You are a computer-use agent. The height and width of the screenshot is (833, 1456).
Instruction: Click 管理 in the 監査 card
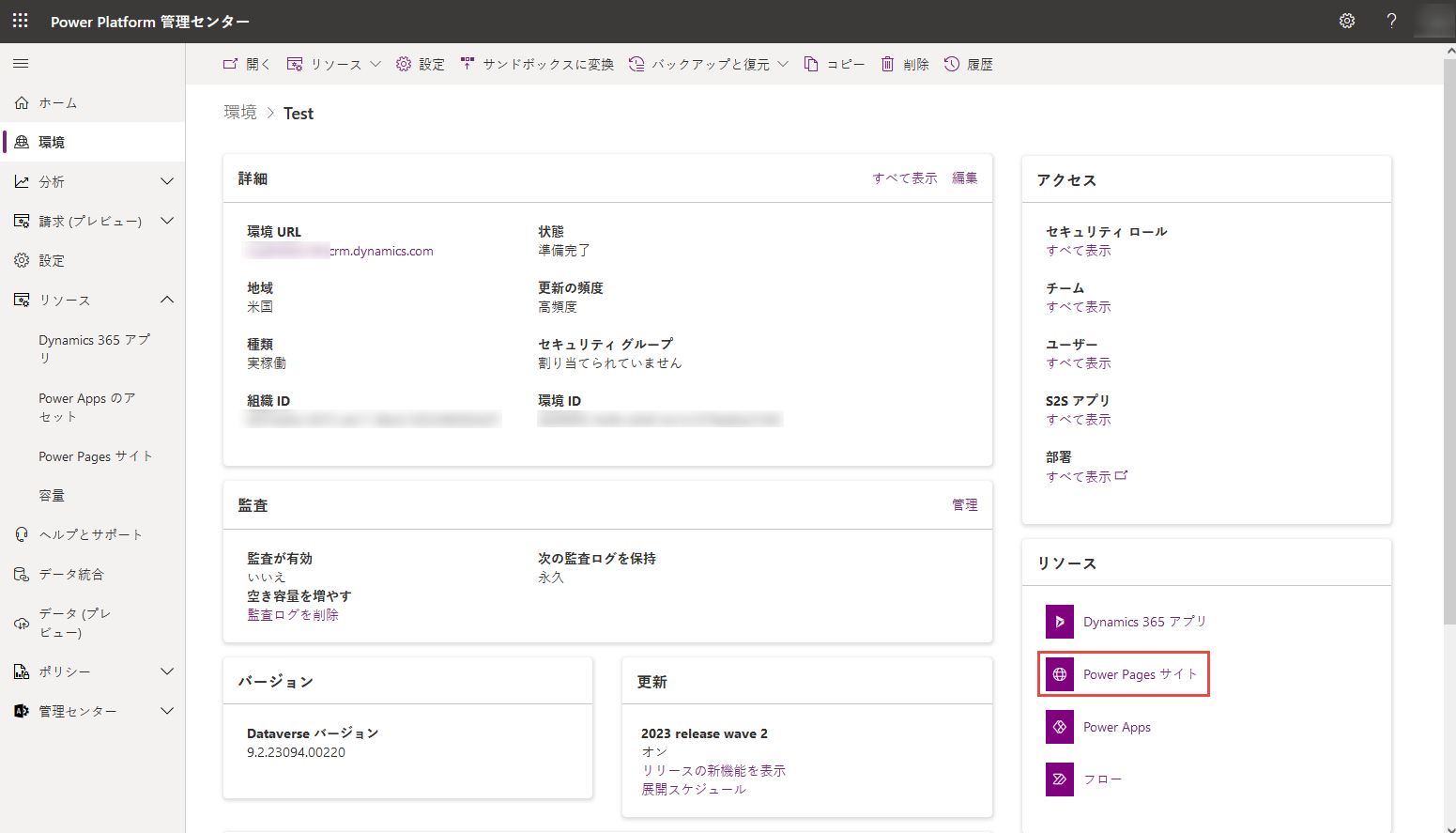click(x=965, y=505)
